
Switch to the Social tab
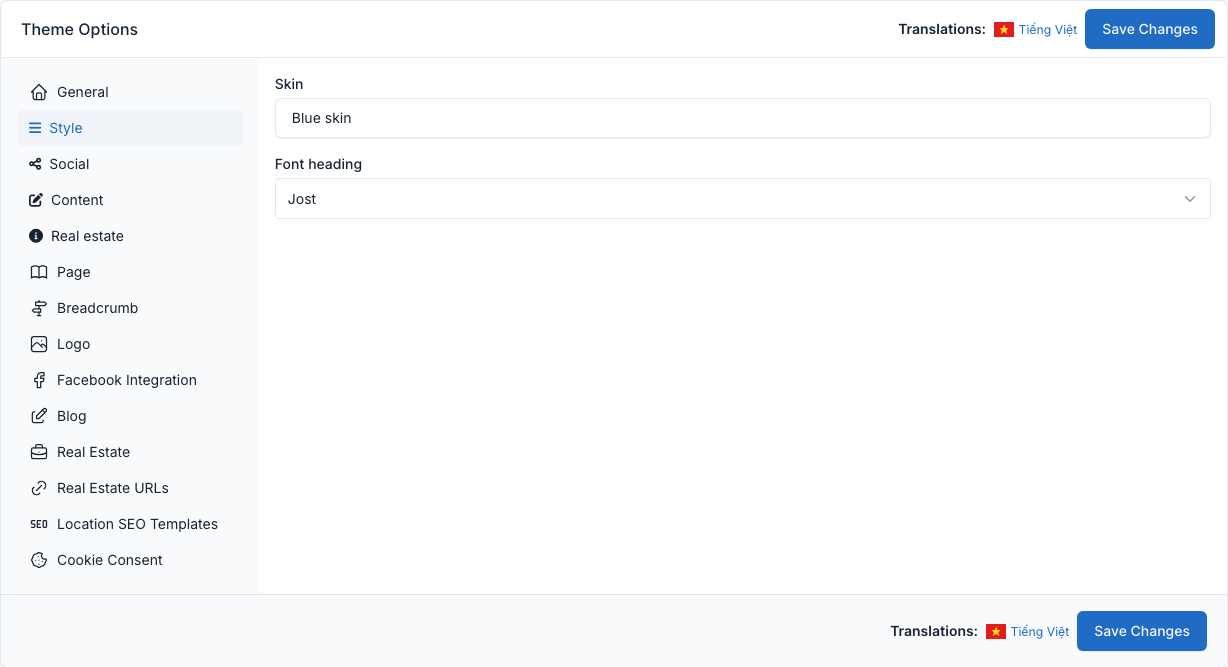tap(130, 164)
